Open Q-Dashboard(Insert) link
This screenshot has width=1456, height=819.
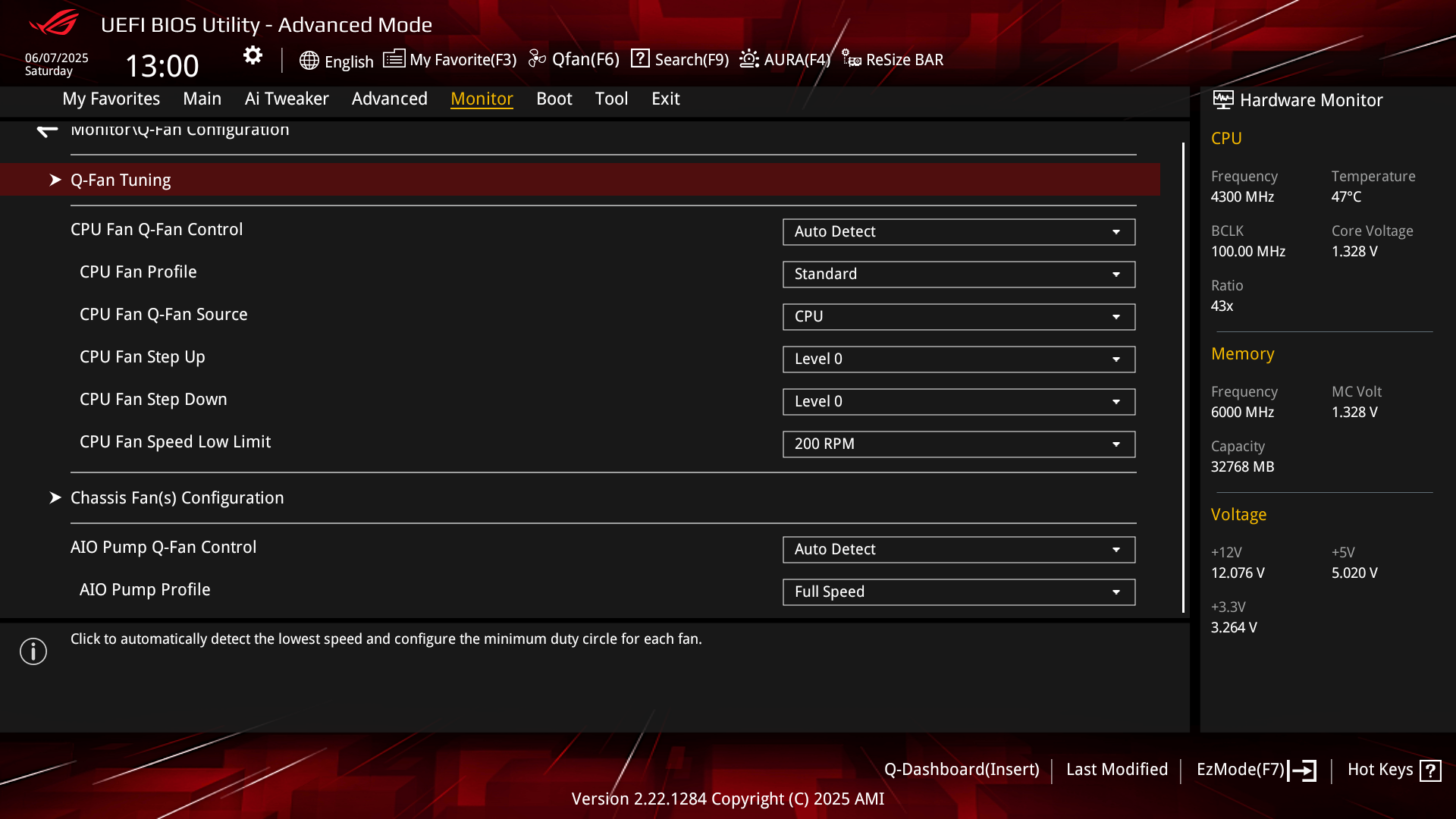961,770
